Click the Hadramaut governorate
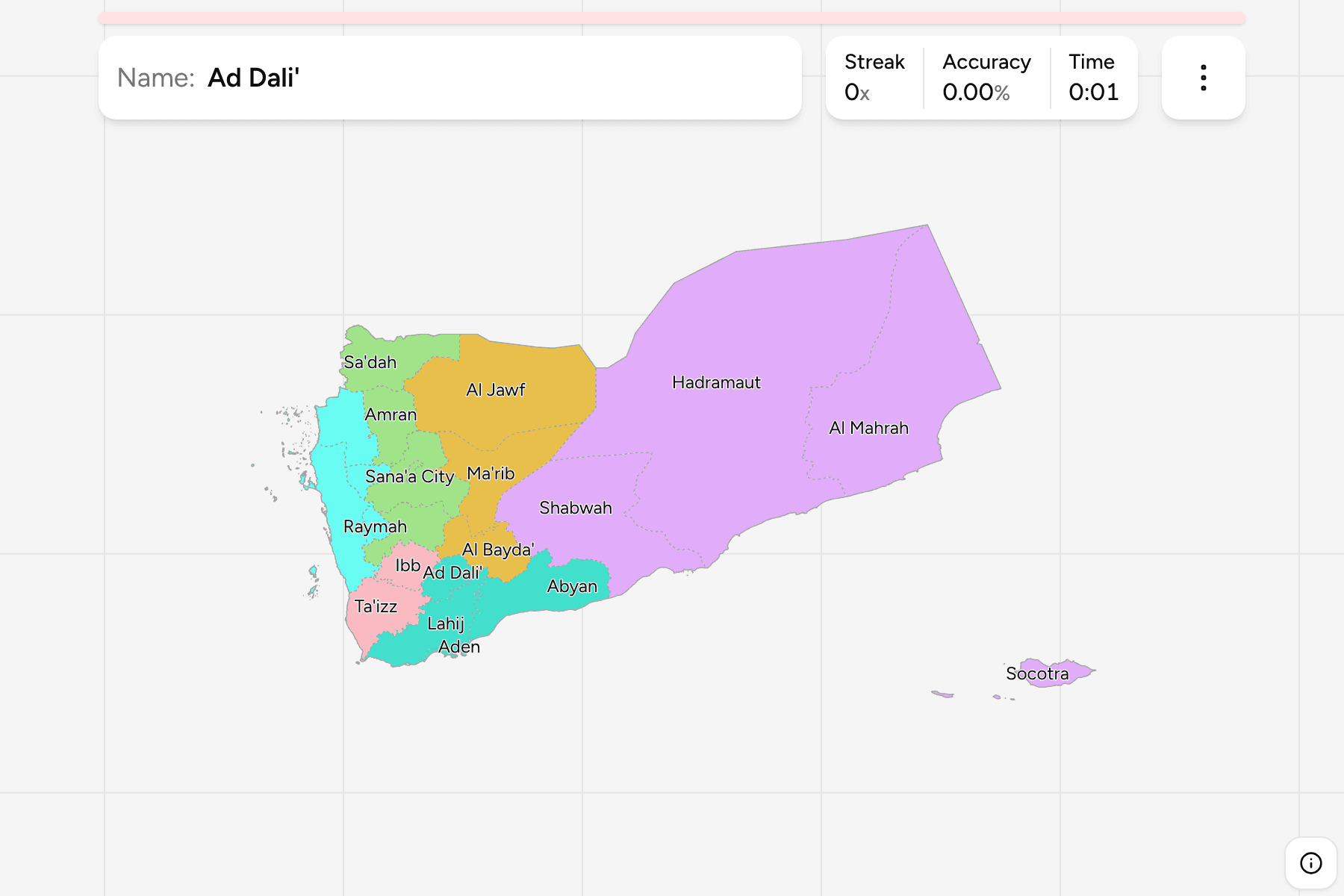This screenshot has width=1344, height=896. coord(716,382)
